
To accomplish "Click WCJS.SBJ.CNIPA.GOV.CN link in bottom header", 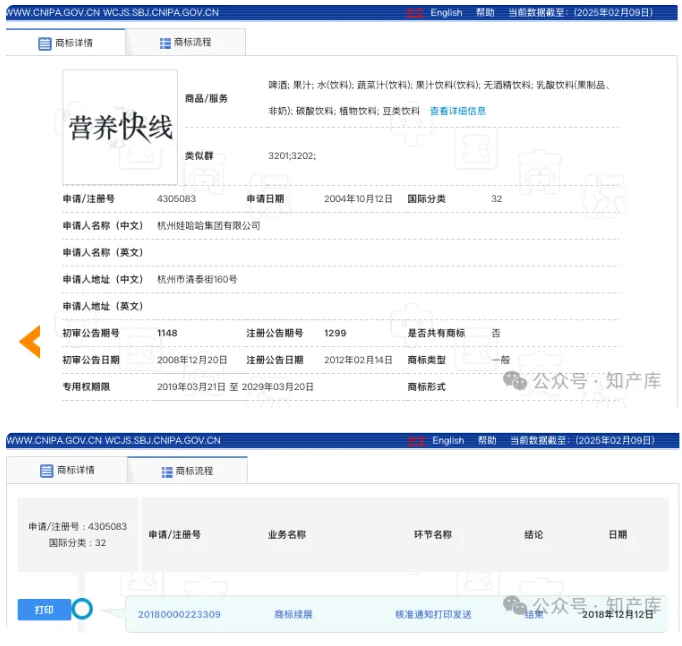I will [162, 440].
